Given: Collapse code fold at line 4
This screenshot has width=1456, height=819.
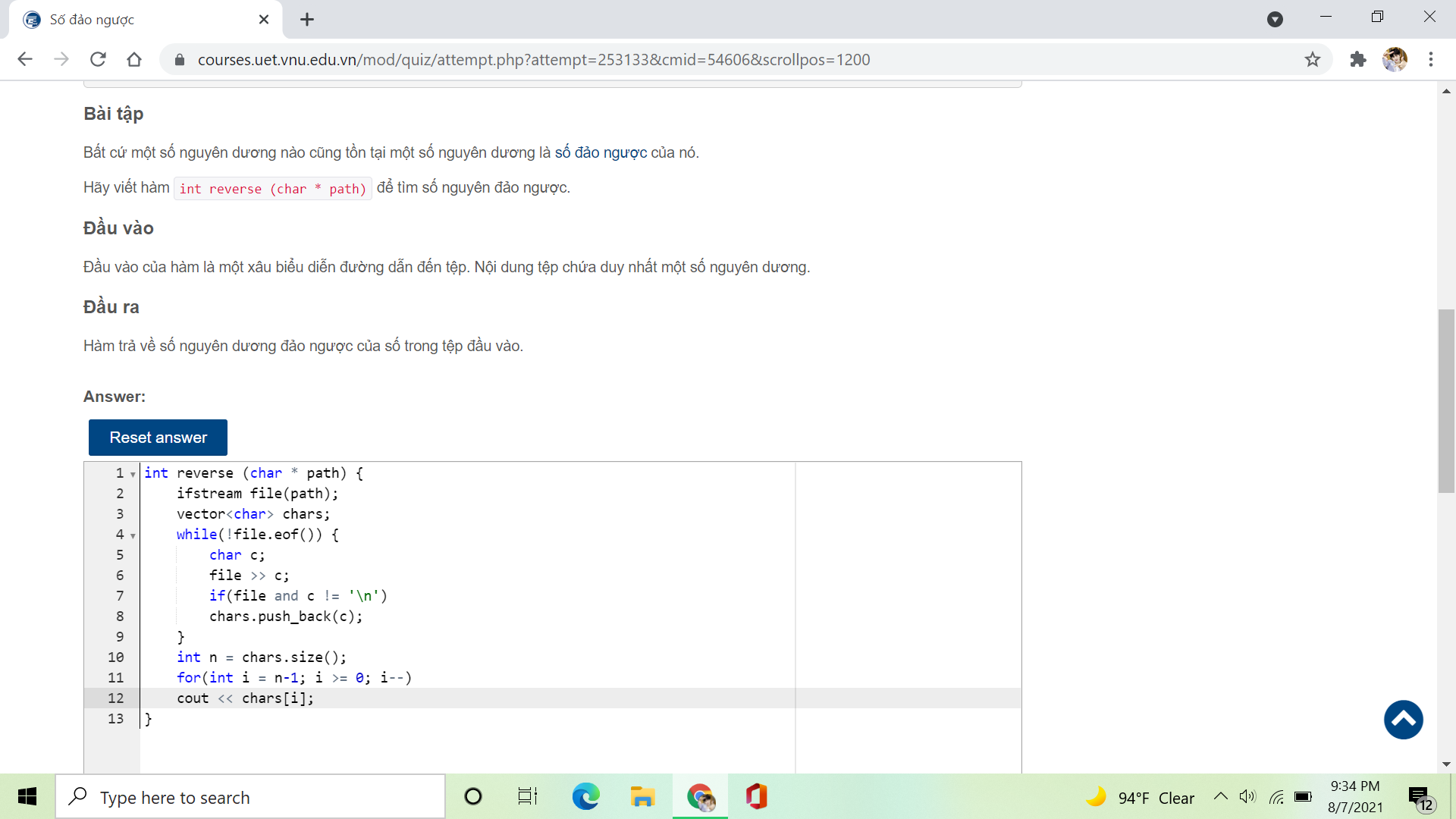Looking at the screenshot, I should [x=133, y=535].
